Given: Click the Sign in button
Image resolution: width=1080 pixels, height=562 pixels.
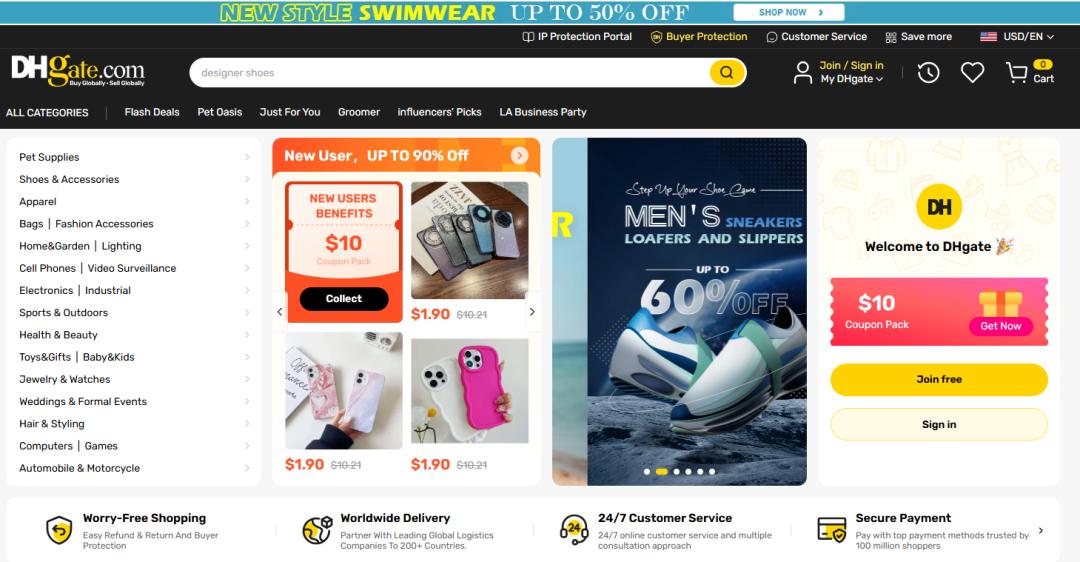Looking at the screenshot, I should point(939,425).
